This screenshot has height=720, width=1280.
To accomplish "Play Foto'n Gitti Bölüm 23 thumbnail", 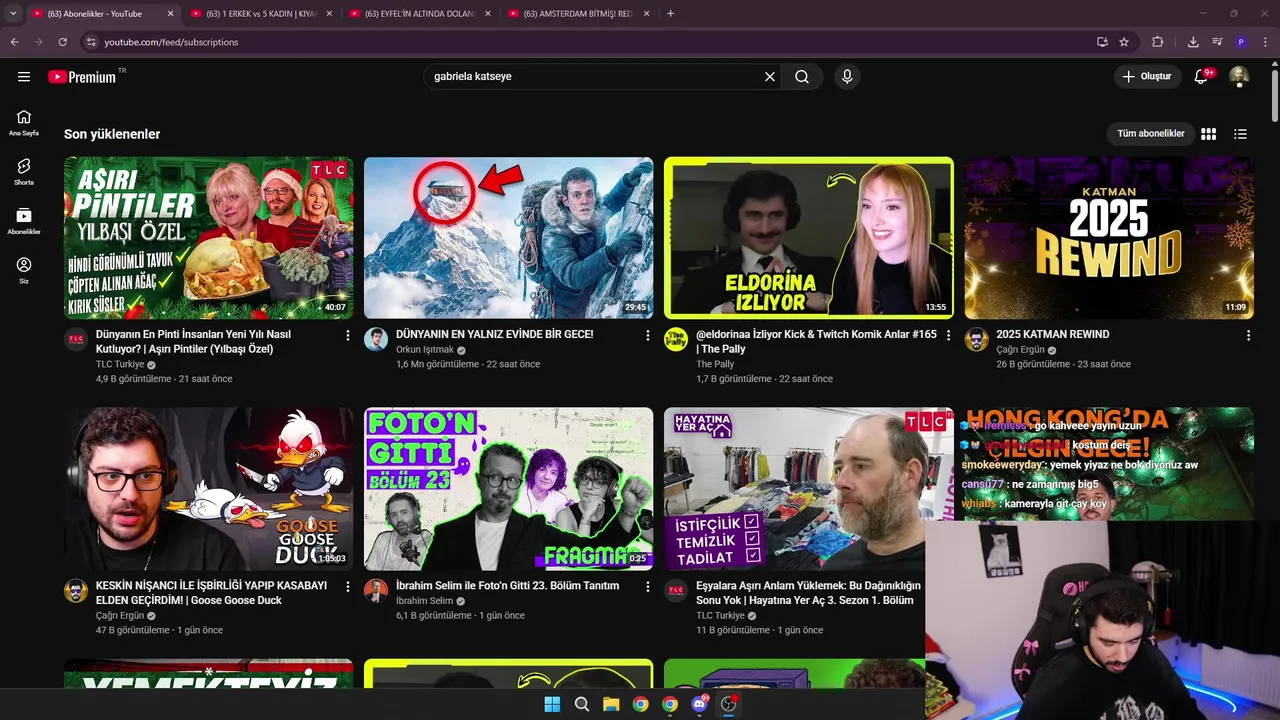I will (x=508, y=489).
